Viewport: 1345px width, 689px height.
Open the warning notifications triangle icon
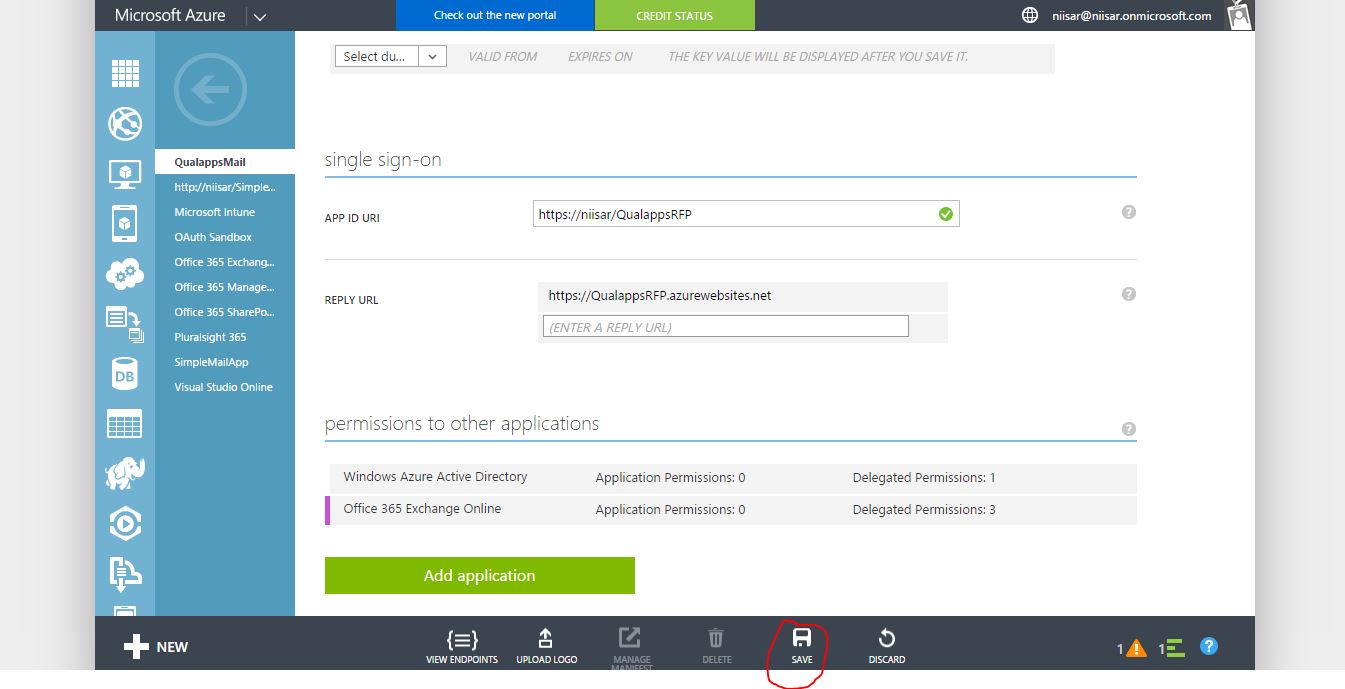tap(1136, 648)
